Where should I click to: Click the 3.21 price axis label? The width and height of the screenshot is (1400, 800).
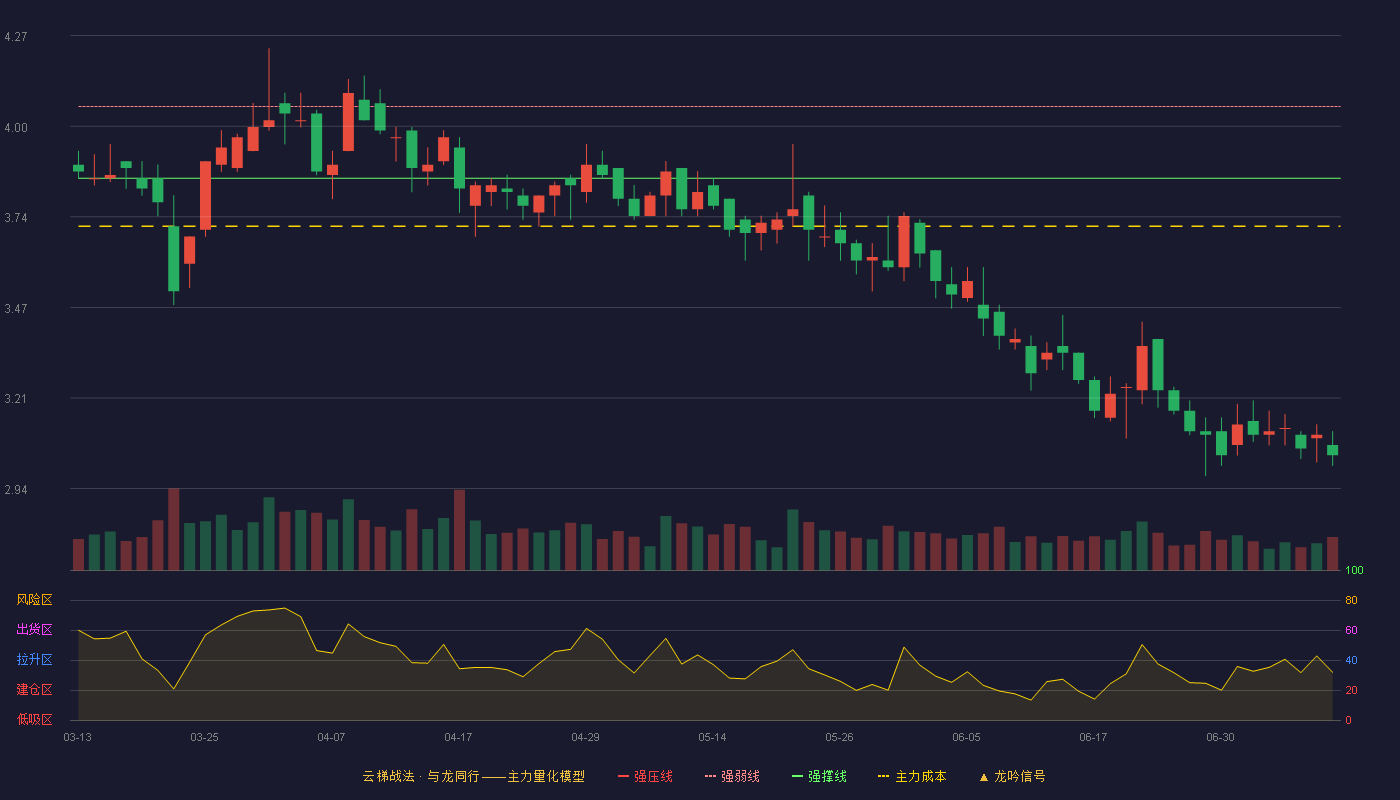pos(16,399)
